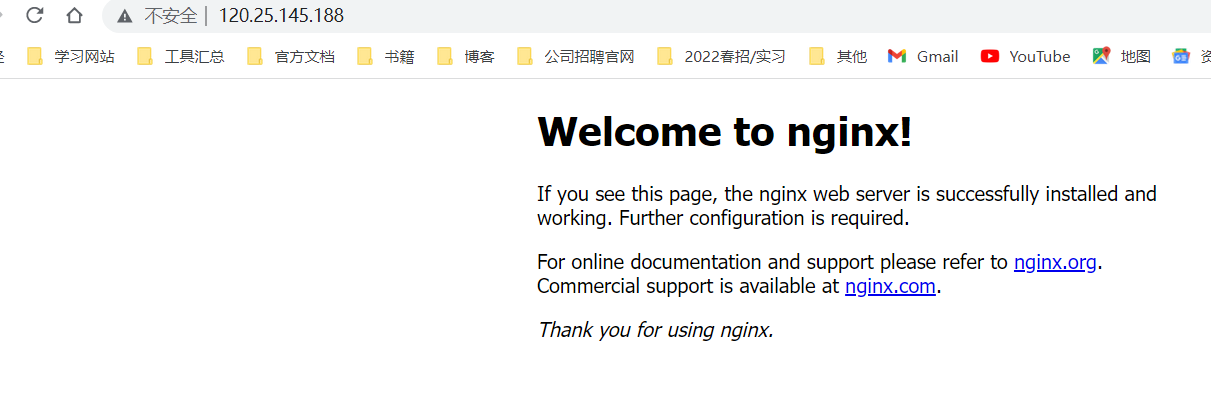Click the not secure warning triangle icon
The image size is (1211, 409).
click(x=125, y=16)
